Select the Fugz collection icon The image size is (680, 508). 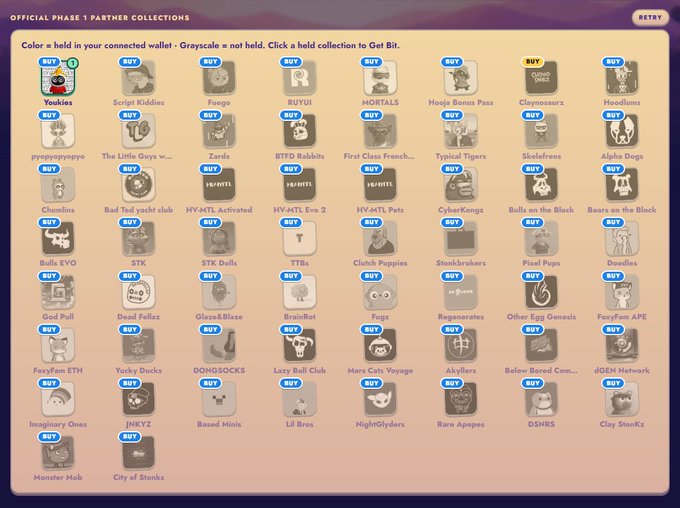(380, 293)
